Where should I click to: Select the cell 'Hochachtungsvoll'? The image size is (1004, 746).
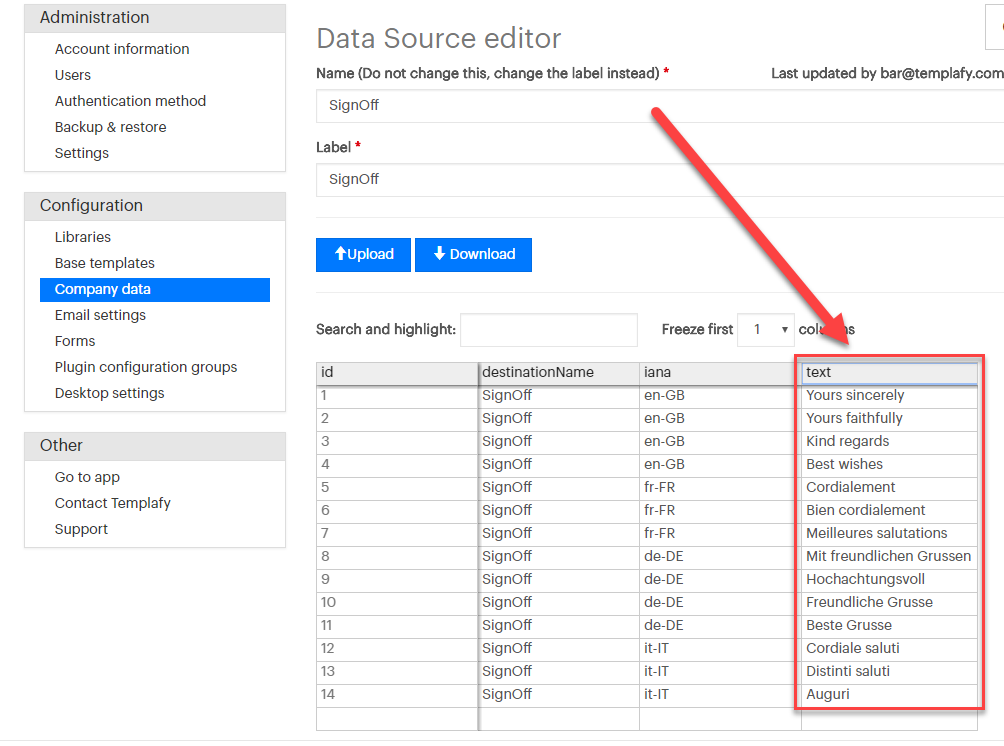(889, 580)
